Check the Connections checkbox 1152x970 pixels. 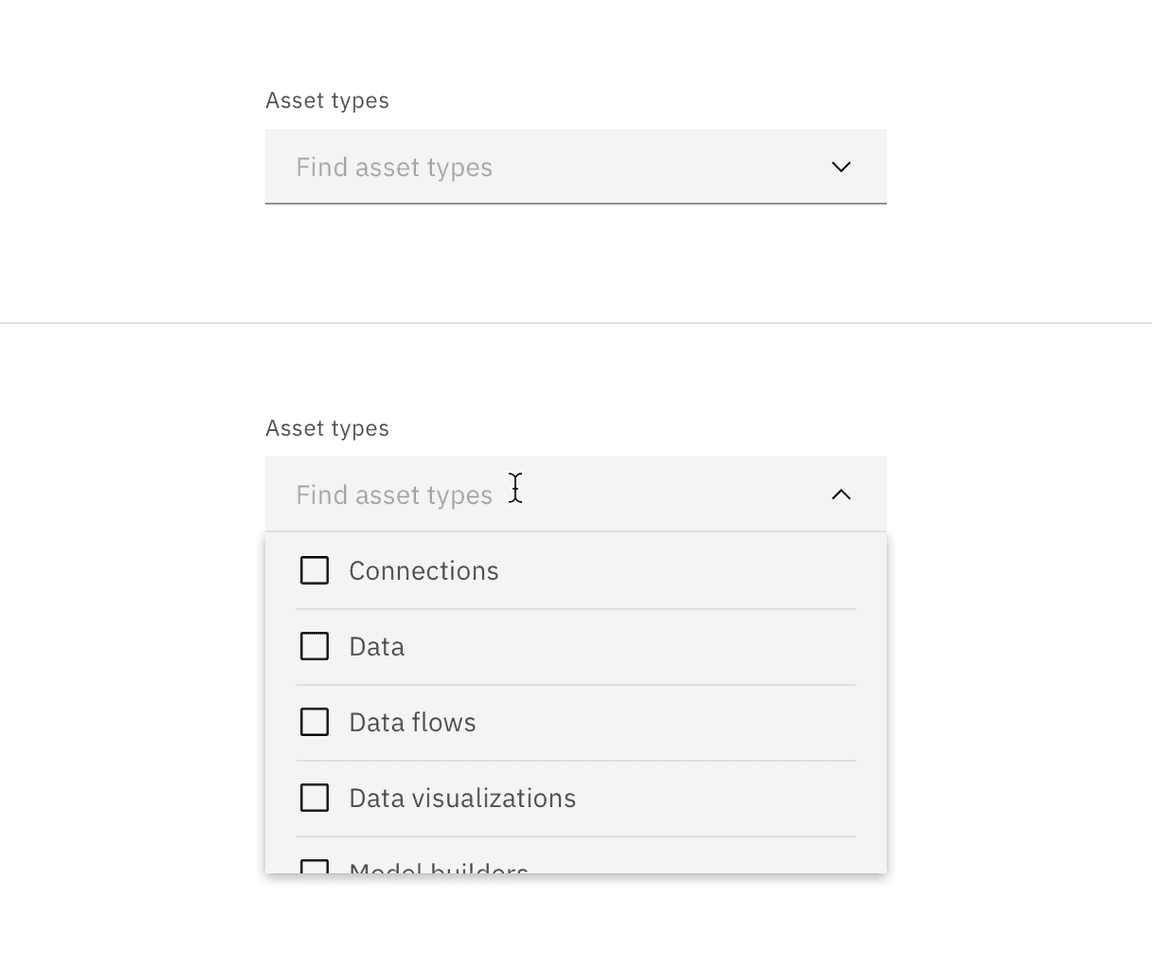(x=315, y=571)
